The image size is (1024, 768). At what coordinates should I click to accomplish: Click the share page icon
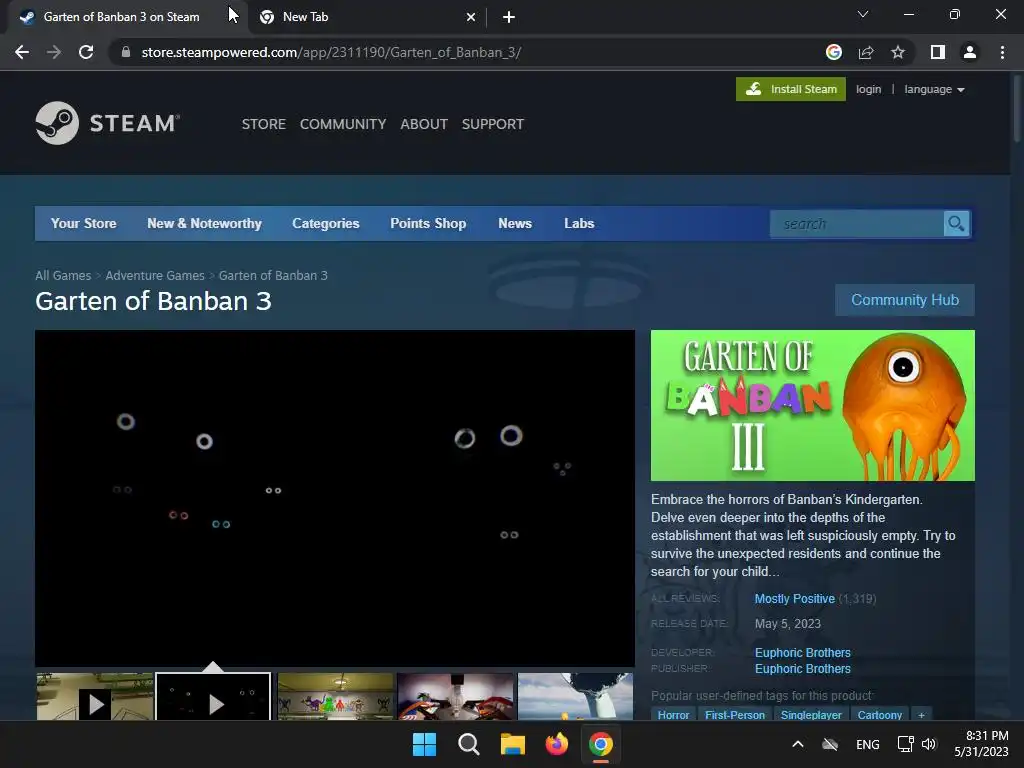[x=866, y=52]
